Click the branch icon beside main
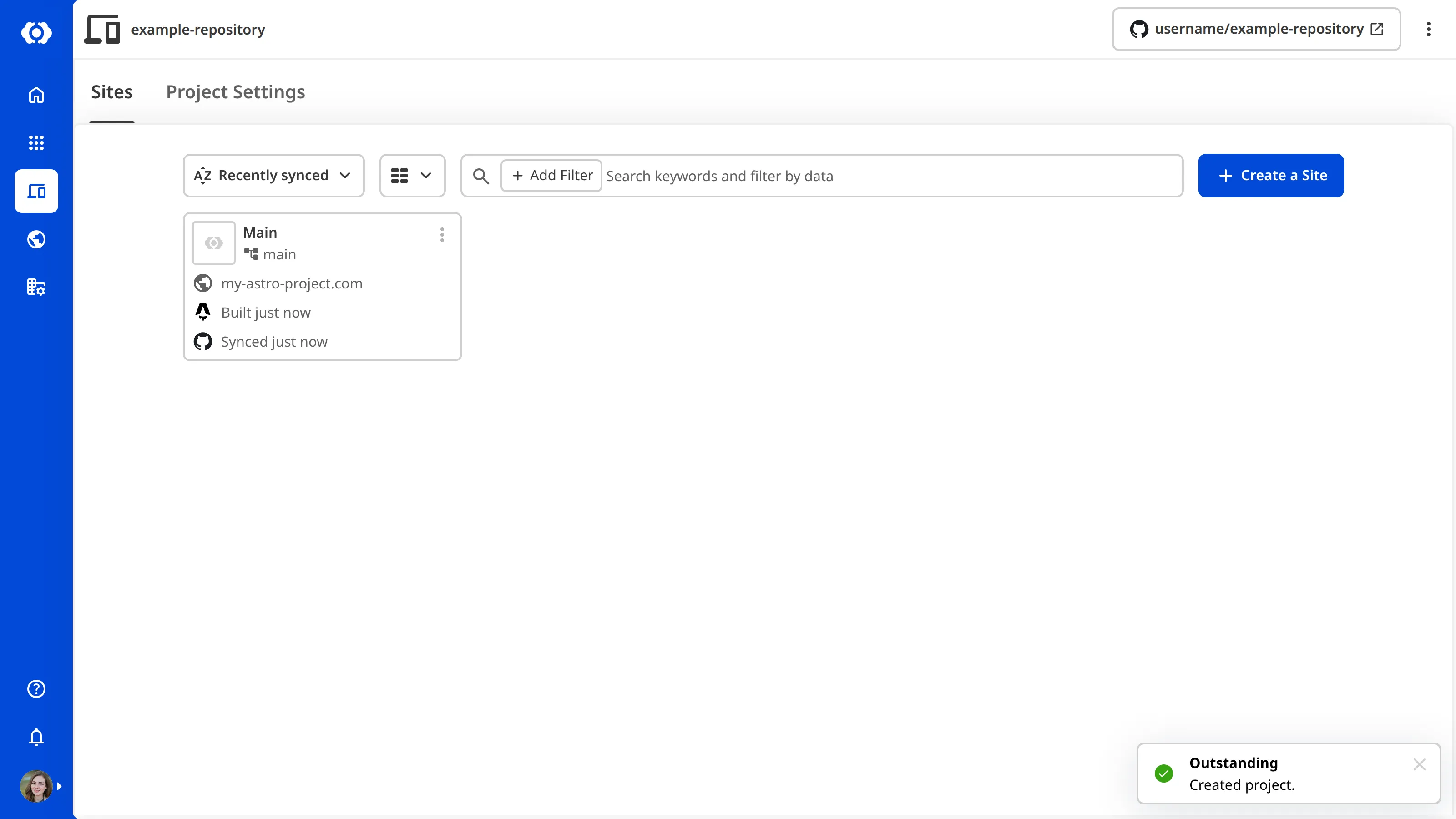The width and height of the screenshot is (1456, 819). point(251,254)
